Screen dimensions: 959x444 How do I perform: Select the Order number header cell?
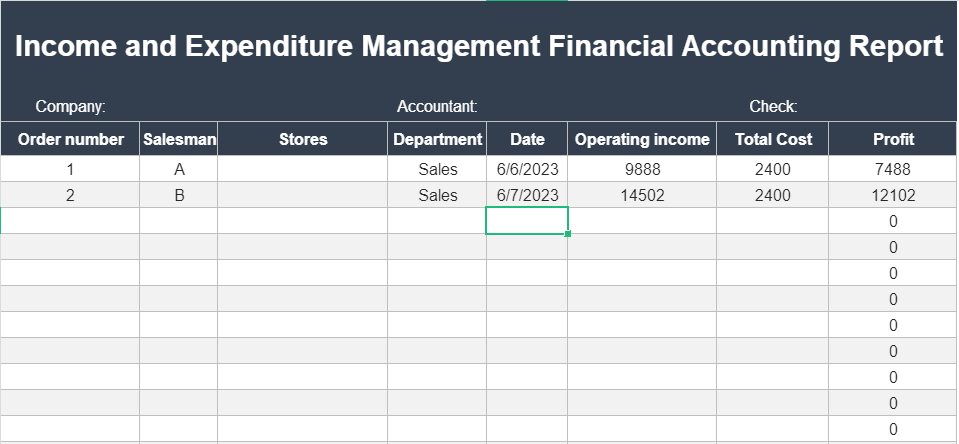pyautogui.click(x=70, y=139)
